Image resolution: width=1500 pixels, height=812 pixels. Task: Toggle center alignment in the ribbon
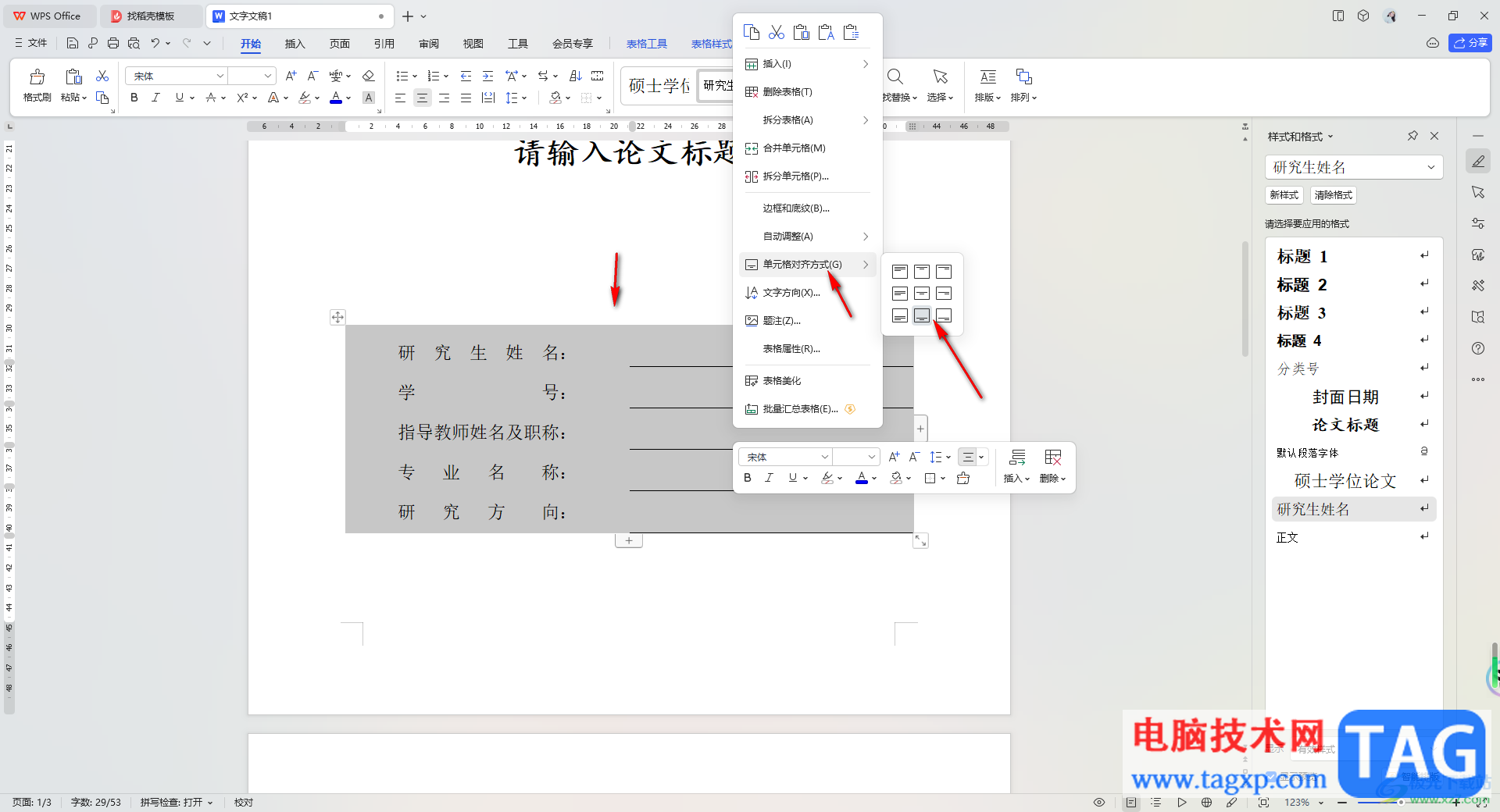(x=422, y=98)
